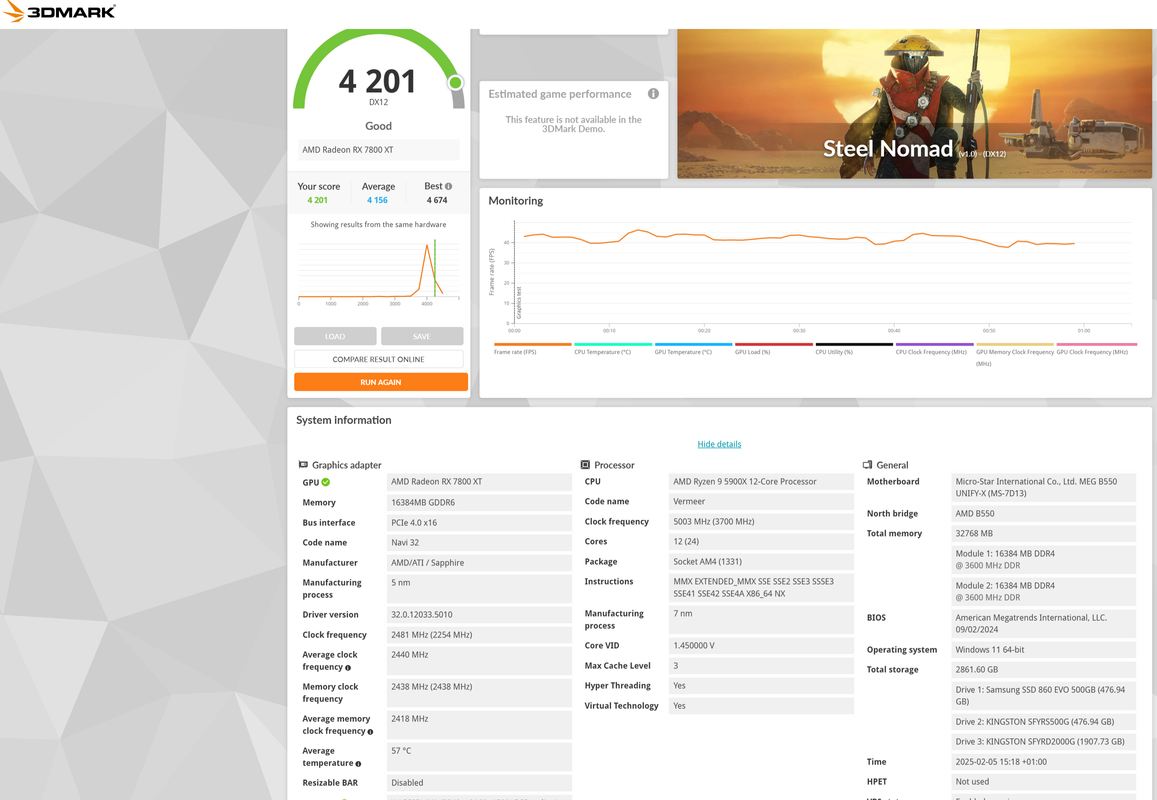Select Resizable BAR value Disabled
Screen dimensions: 1157x800
(479, 783)
